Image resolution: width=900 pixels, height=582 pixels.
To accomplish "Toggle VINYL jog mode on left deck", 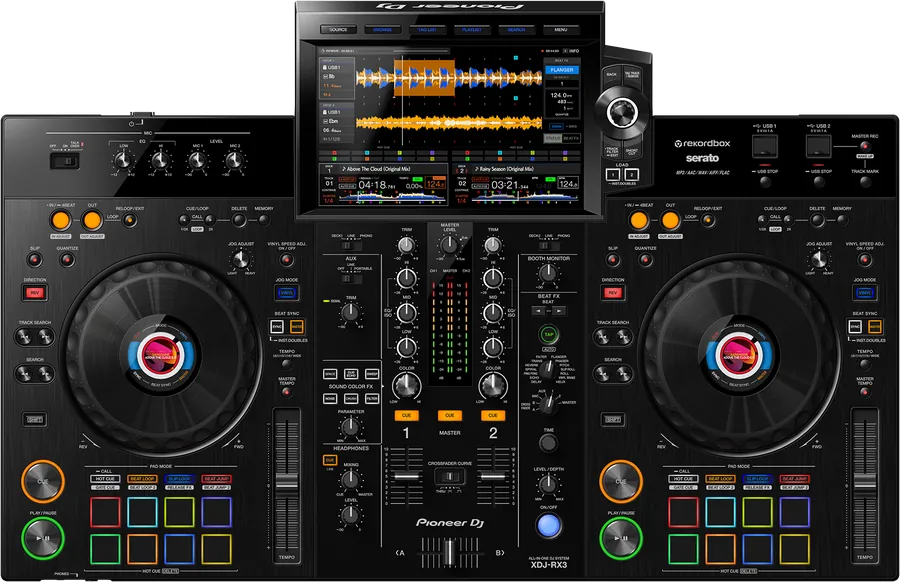I will (x=286, y=293).
